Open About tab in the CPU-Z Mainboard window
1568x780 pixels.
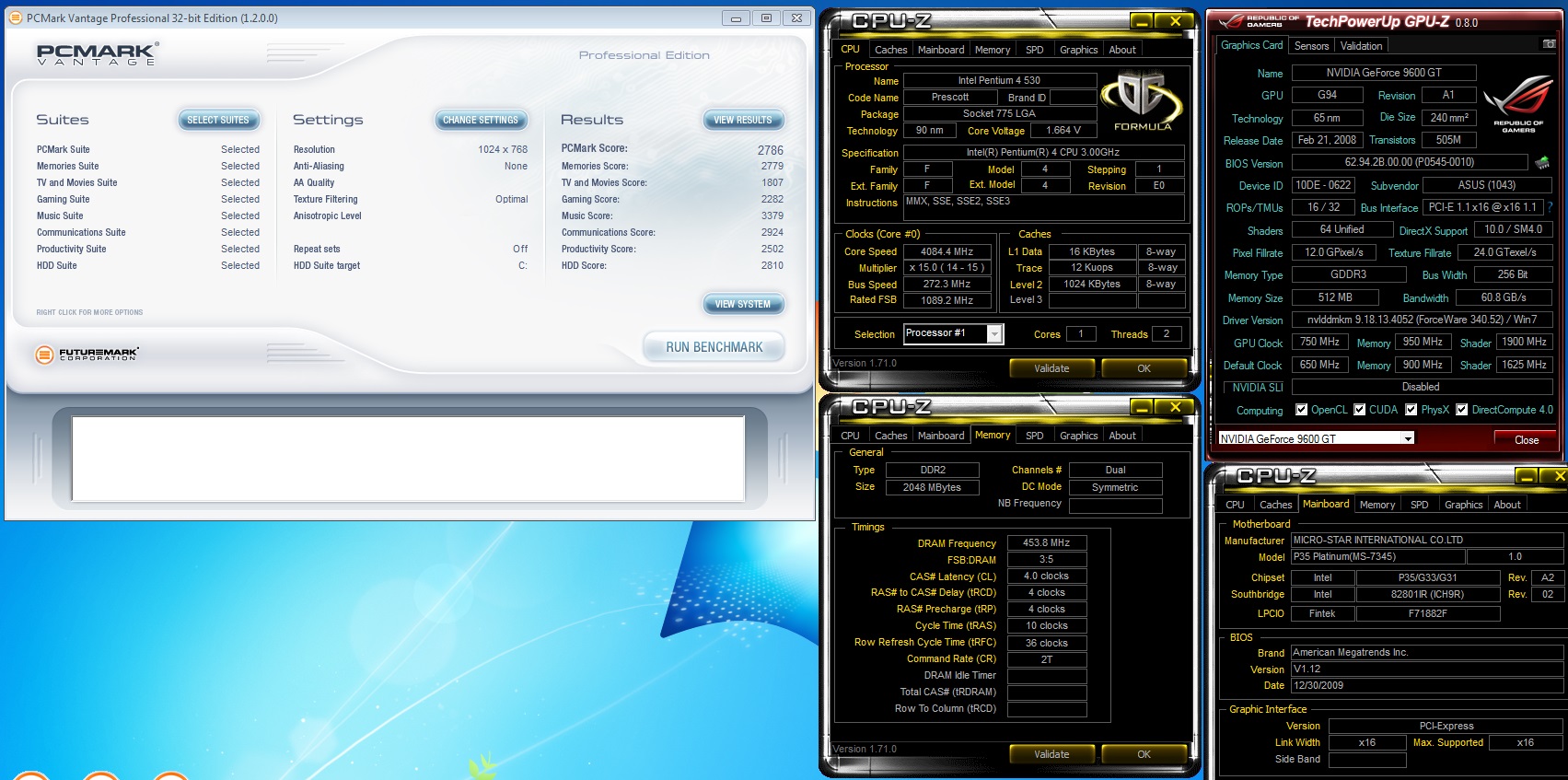point(1507,505)
